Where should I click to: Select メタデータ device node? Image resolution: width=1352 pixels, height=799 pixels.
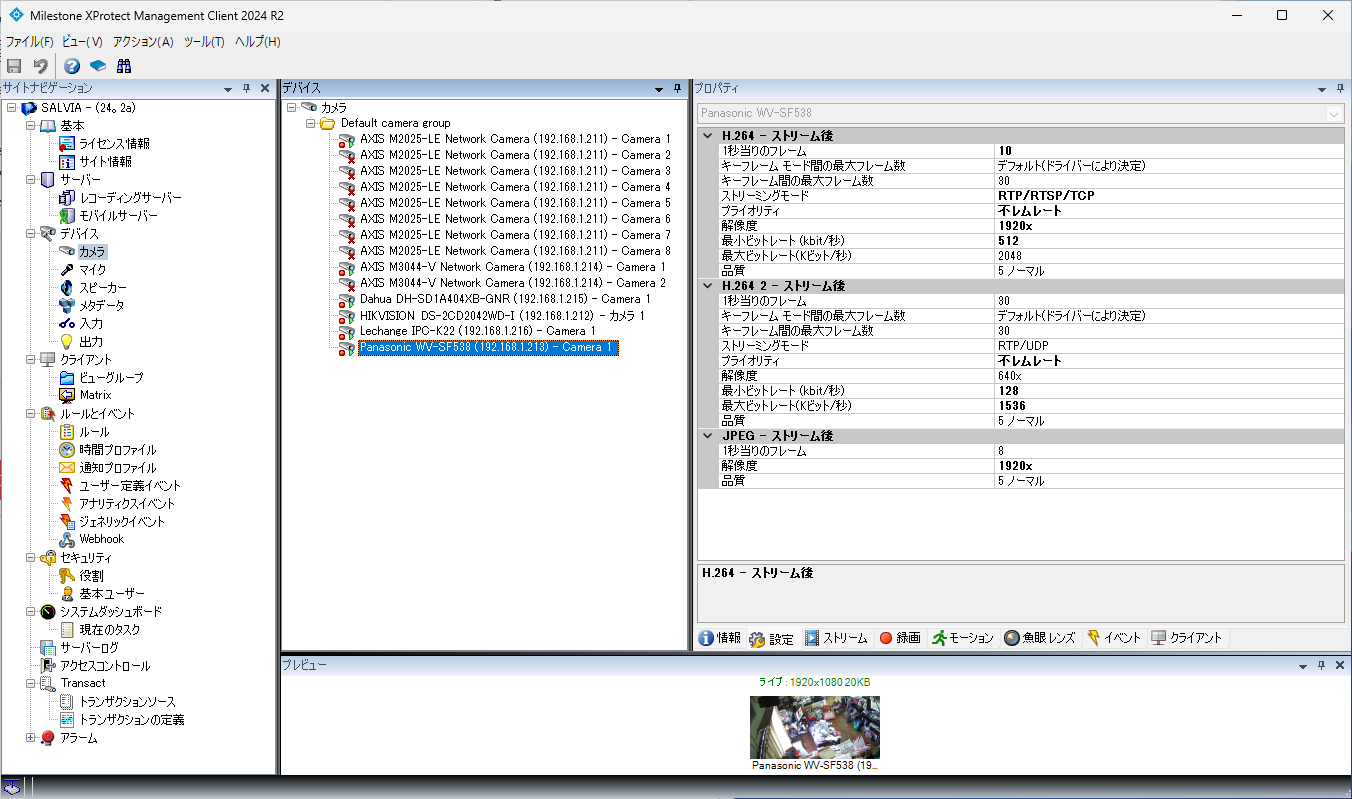pyautogui.click(x=102, y=306)
